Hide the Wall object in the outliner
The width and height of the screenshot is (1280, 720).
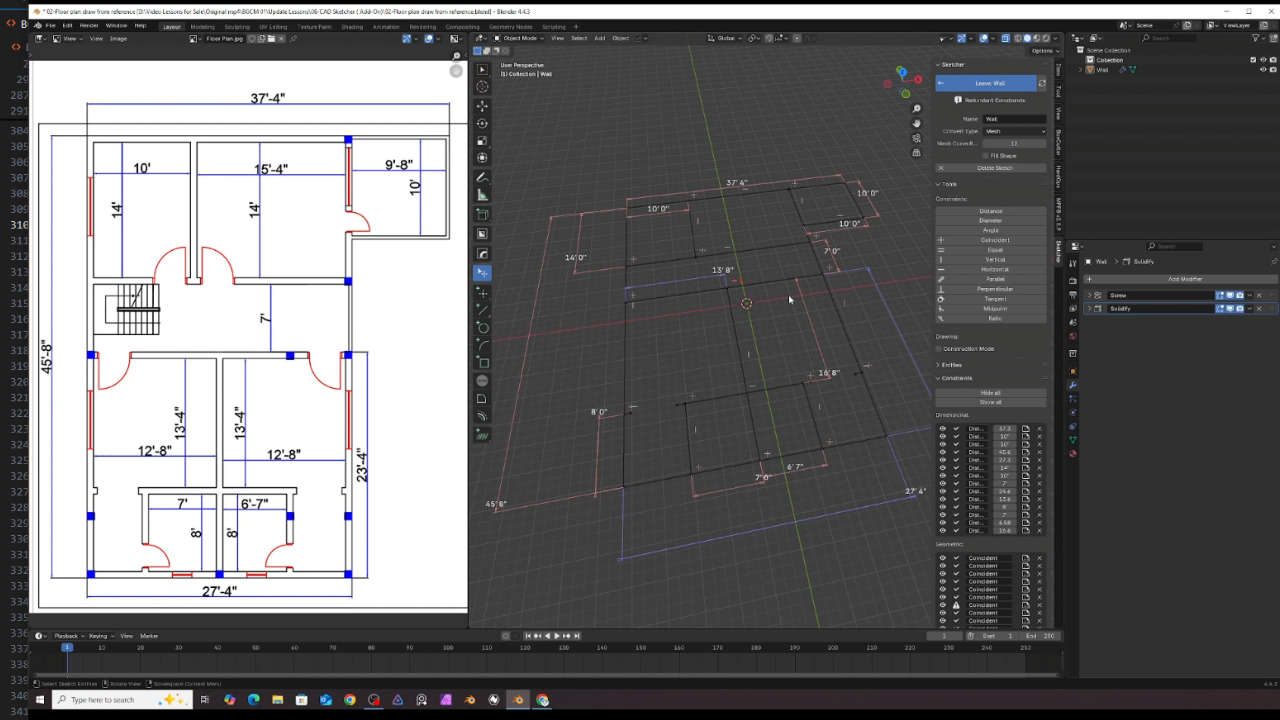(1263, 70)
